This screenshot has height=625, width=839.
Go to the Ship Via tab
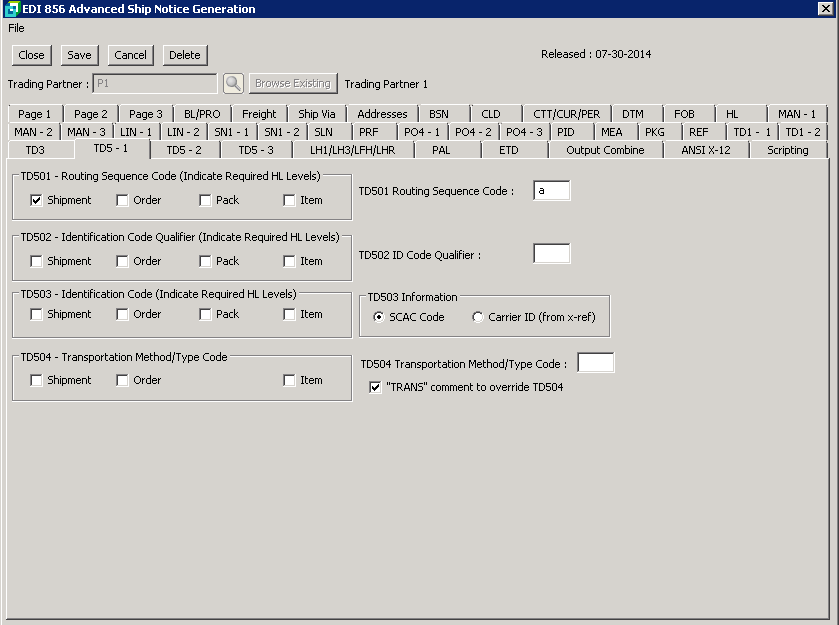[x=316, y=114]
